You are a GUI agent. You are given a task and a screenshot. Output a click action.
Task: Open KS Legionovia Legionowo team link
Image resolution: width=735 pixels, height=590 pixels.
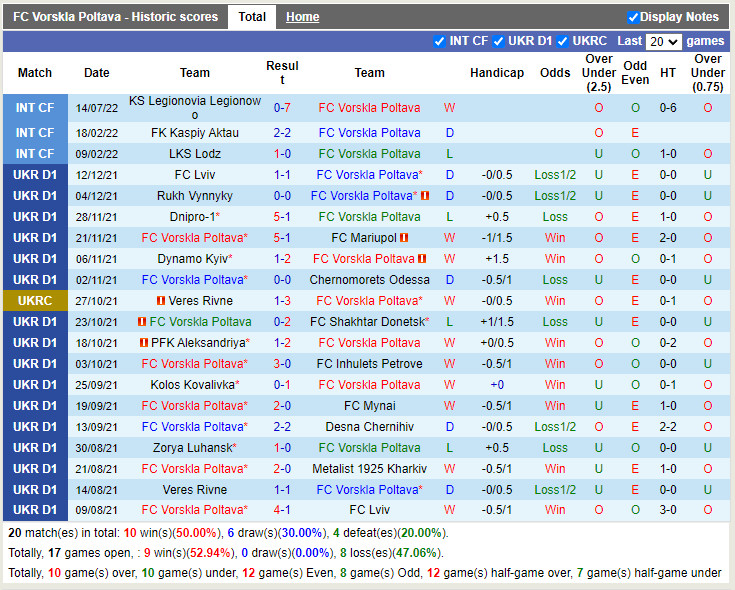click(x=195, y=108)
